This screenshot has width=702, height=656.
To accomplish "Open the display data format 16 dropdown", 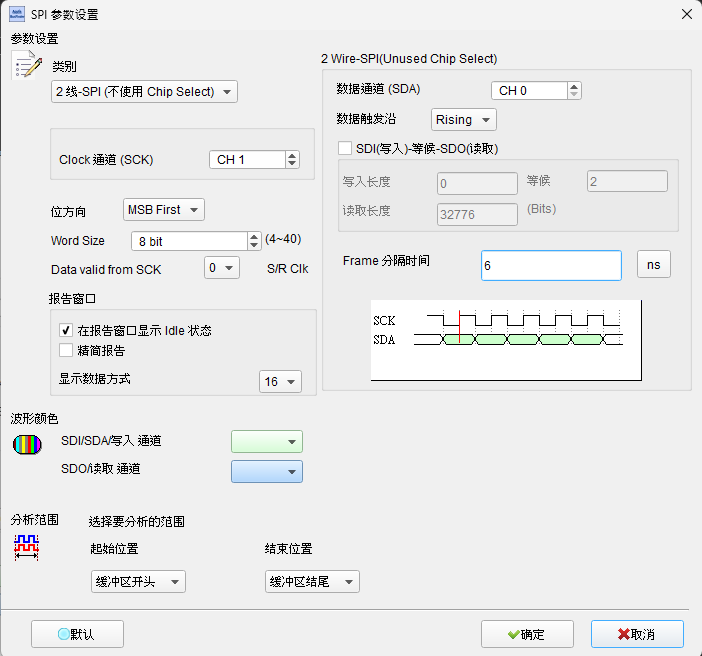I will point(280,382).
